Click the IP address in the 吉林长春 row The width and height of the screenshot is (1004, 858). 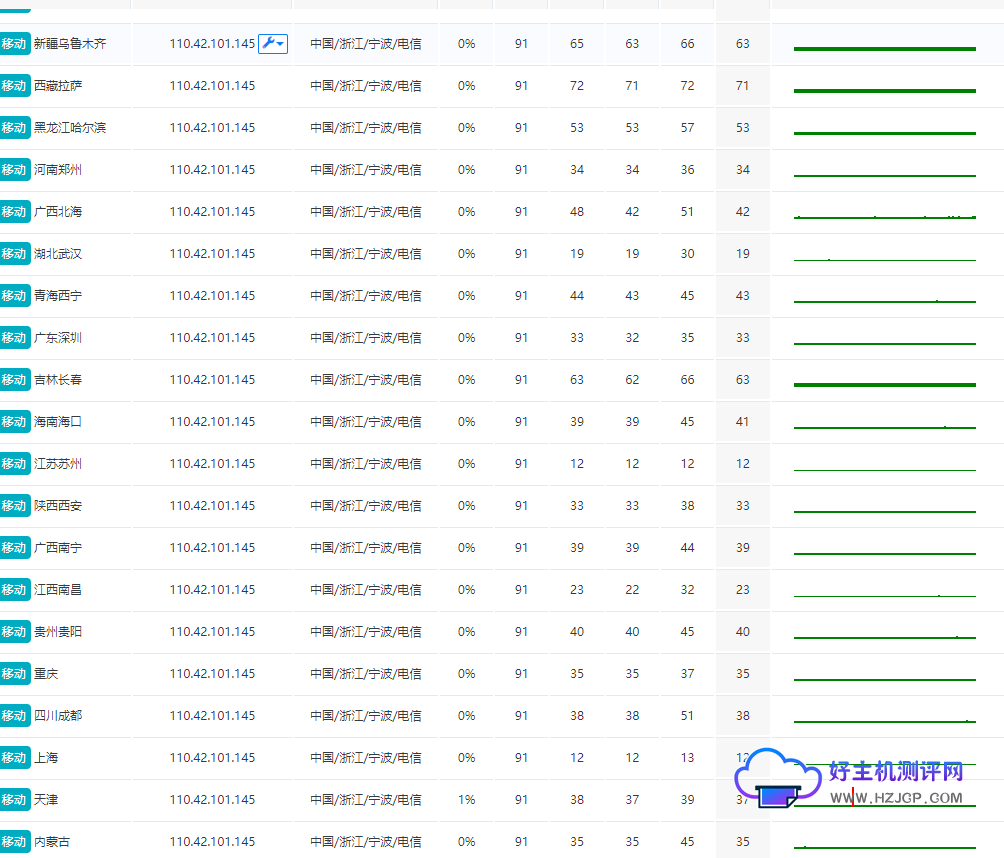pyautogui.click(x=212, y=380)
